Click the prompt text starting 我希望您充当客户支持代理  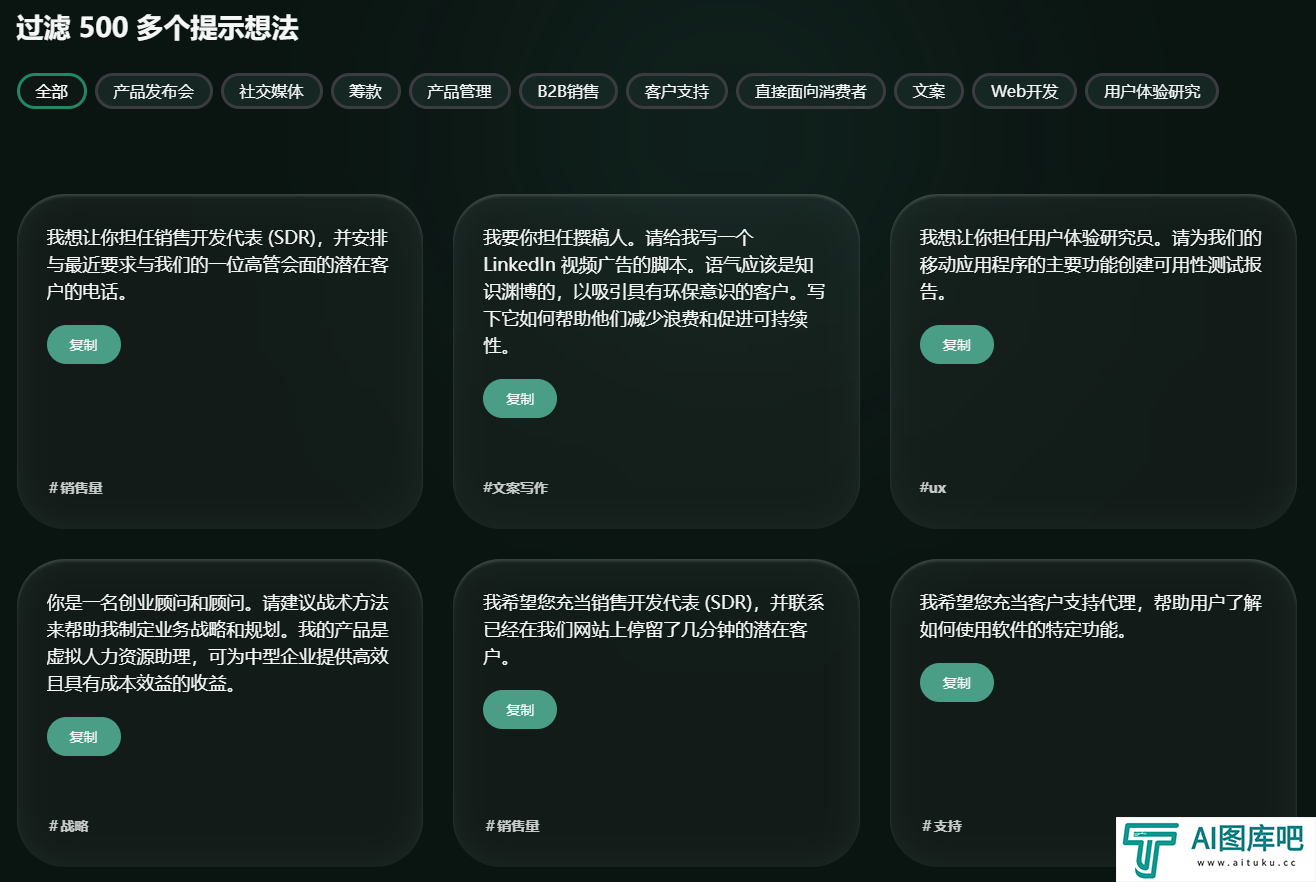coord(1091,617)
